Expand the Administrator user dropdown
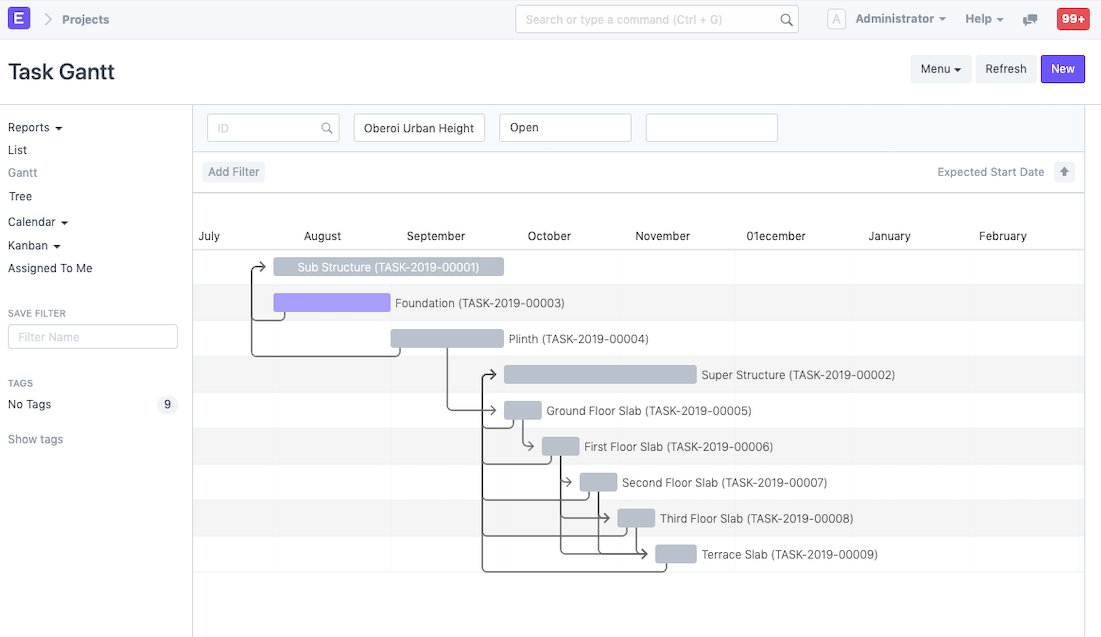Viewport: 1101px width, 637px height. 900,19
